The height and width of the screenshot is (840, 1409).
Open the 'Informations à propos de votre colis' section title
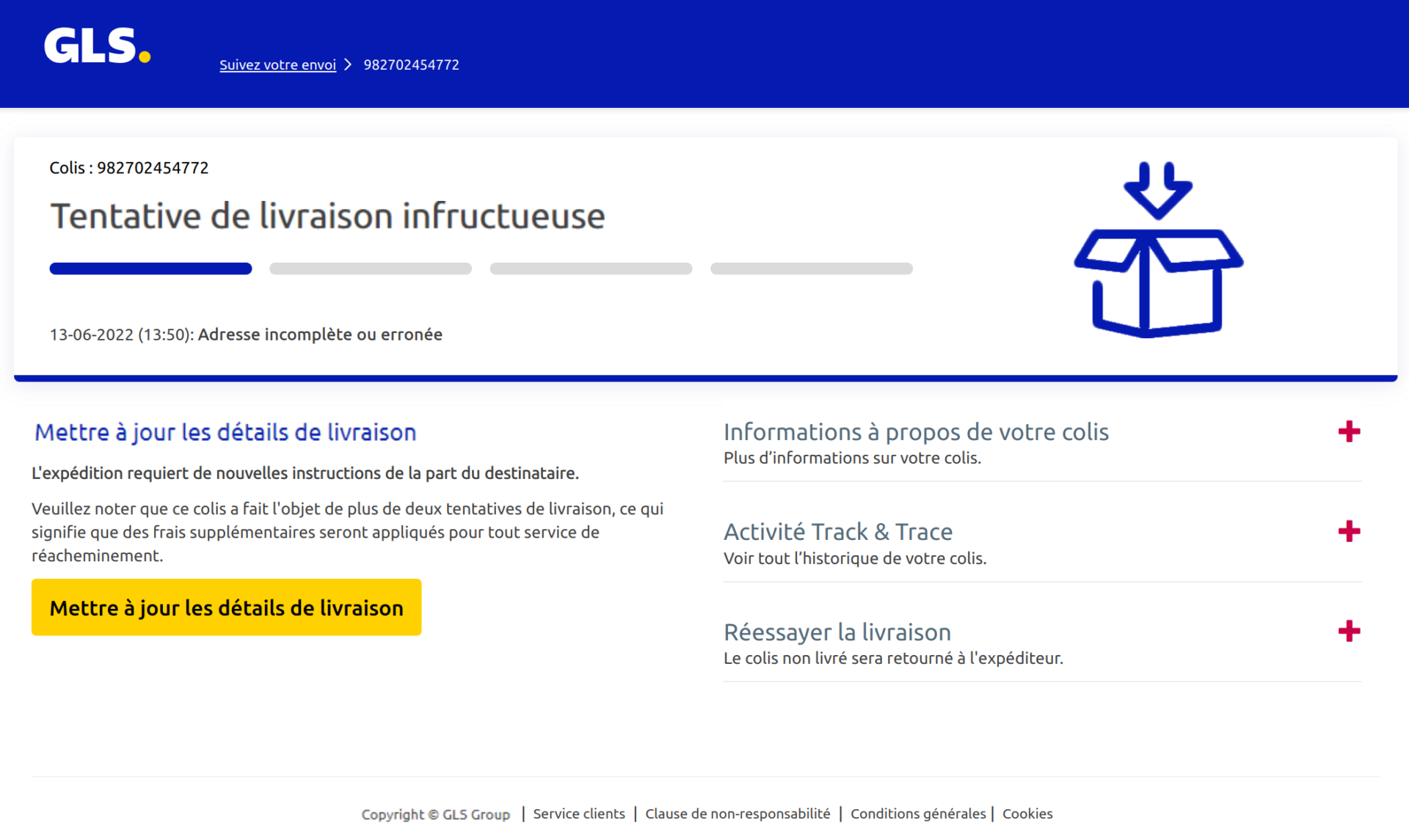tap(916, 432)
